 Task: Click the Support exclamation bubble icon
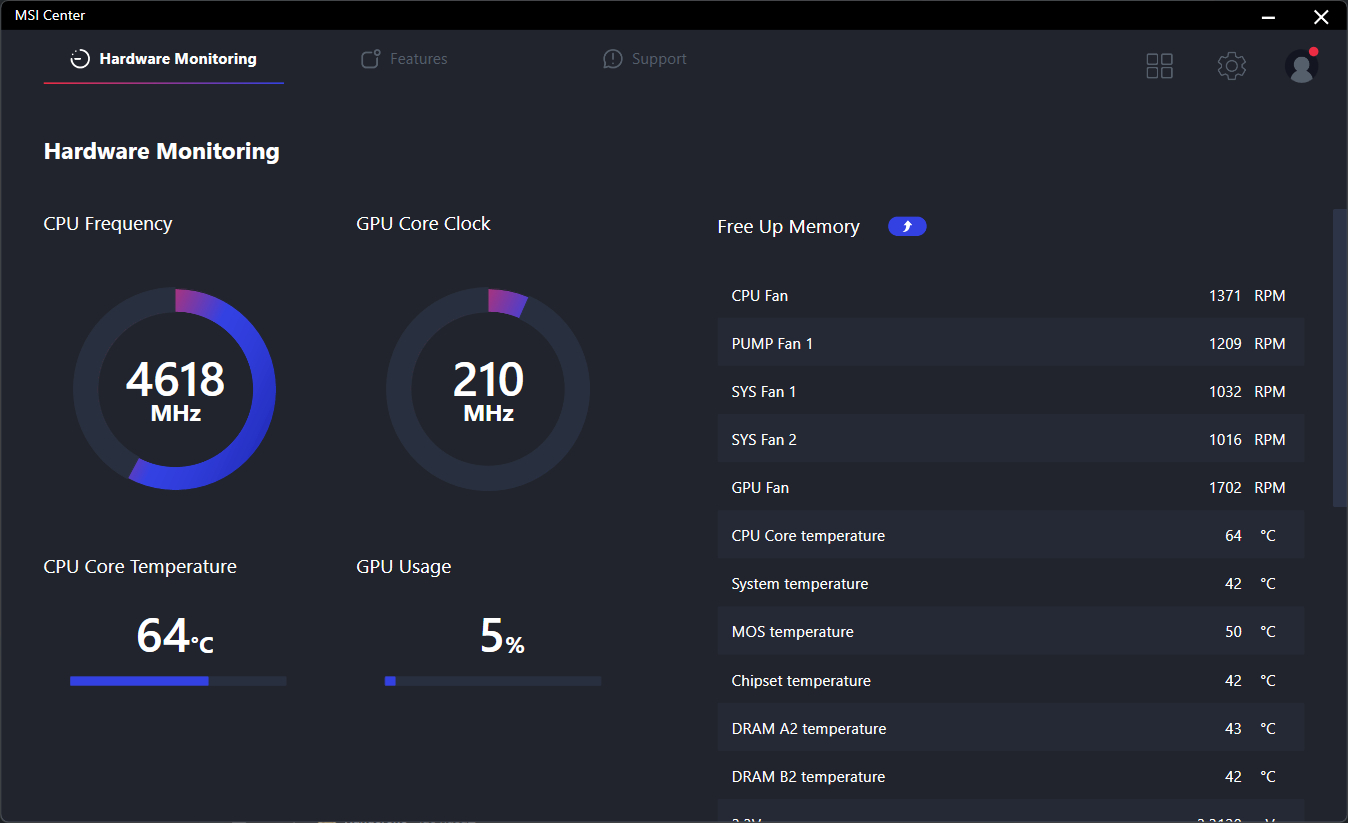(x=612, y=59)
